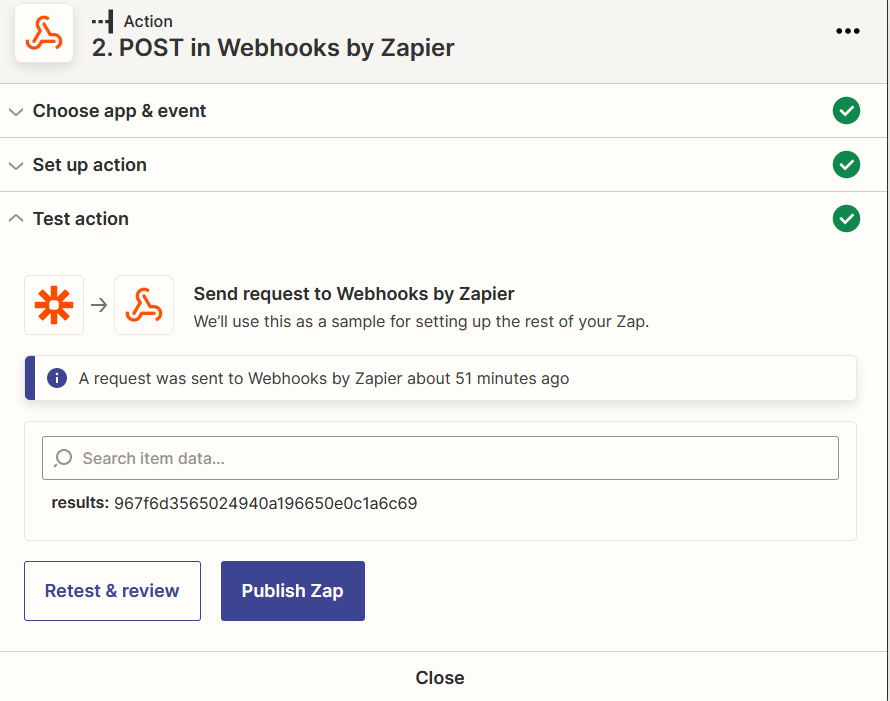The width and height of the screenshot is (890, 701).
Task: Select the results value 967f6d35… row
Action: pyautogui.click(x=265, y=503)
